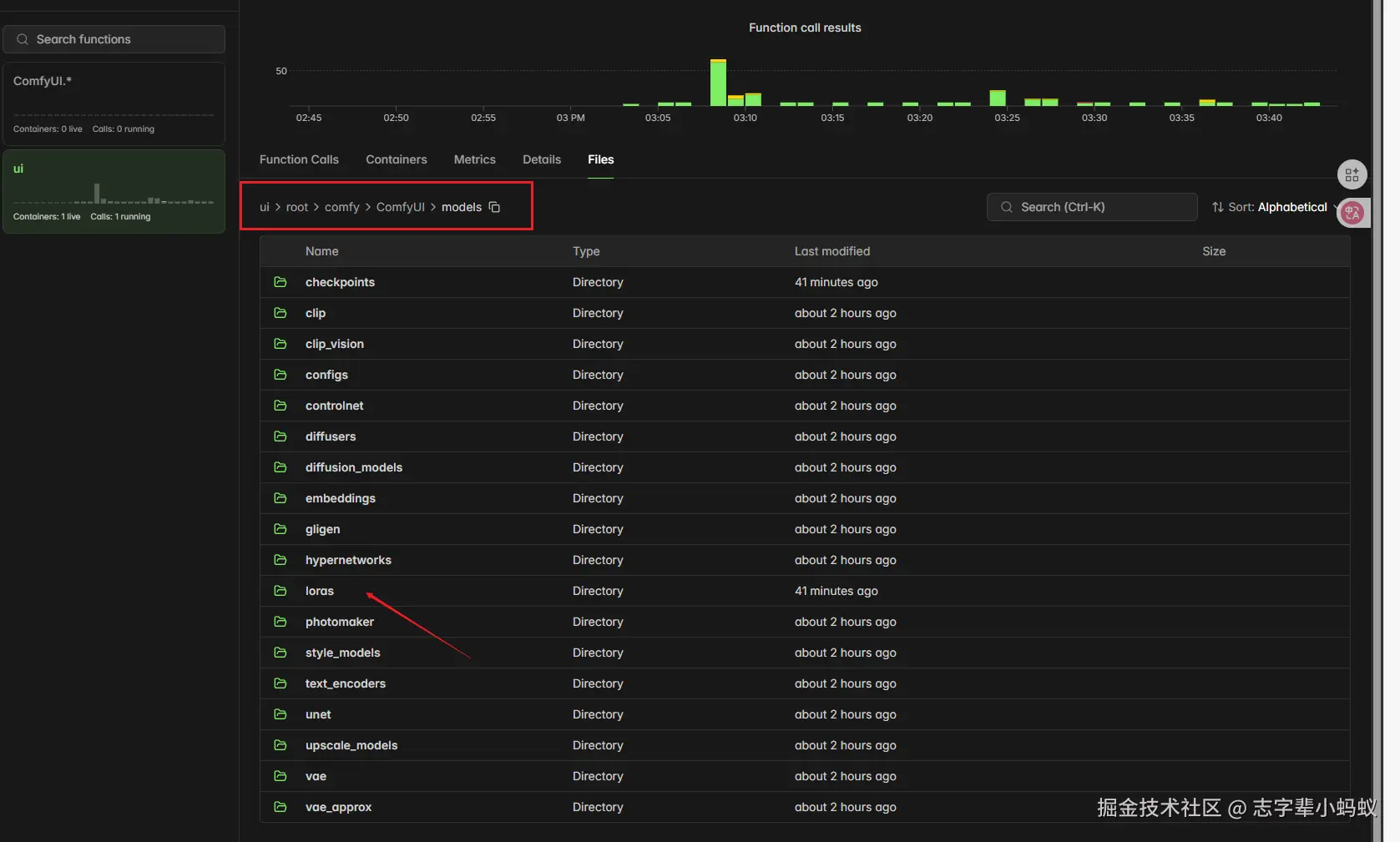The width and height of the screenshot is (1400, 842).
Task: Go to the ui breadcrumb
Action: 265,207
